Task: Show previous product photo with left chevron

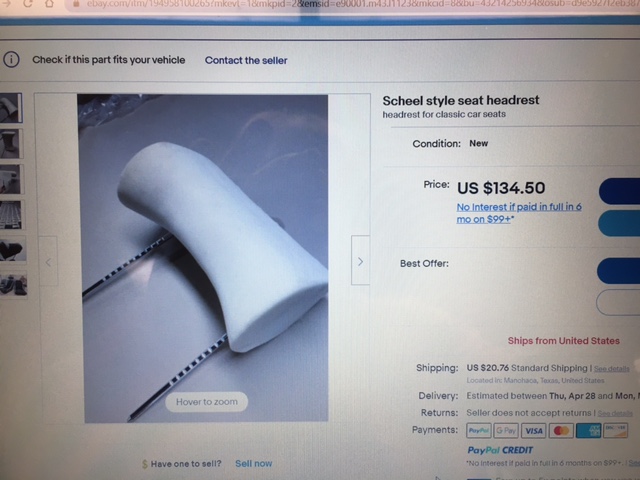Action: point(48,261)
